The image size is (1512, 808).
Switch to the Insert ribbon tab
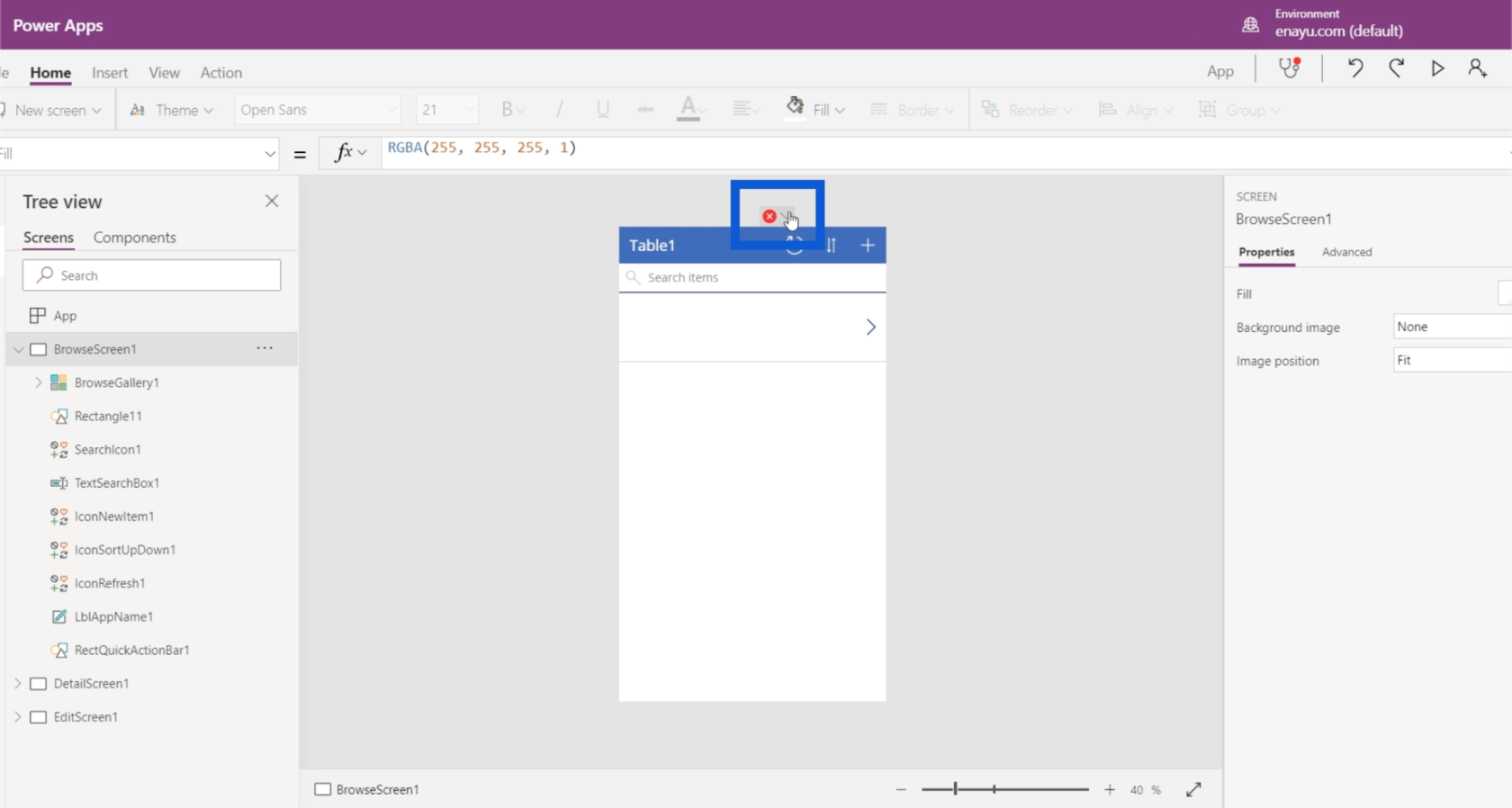pyautogui.click(x=110, y=73)
